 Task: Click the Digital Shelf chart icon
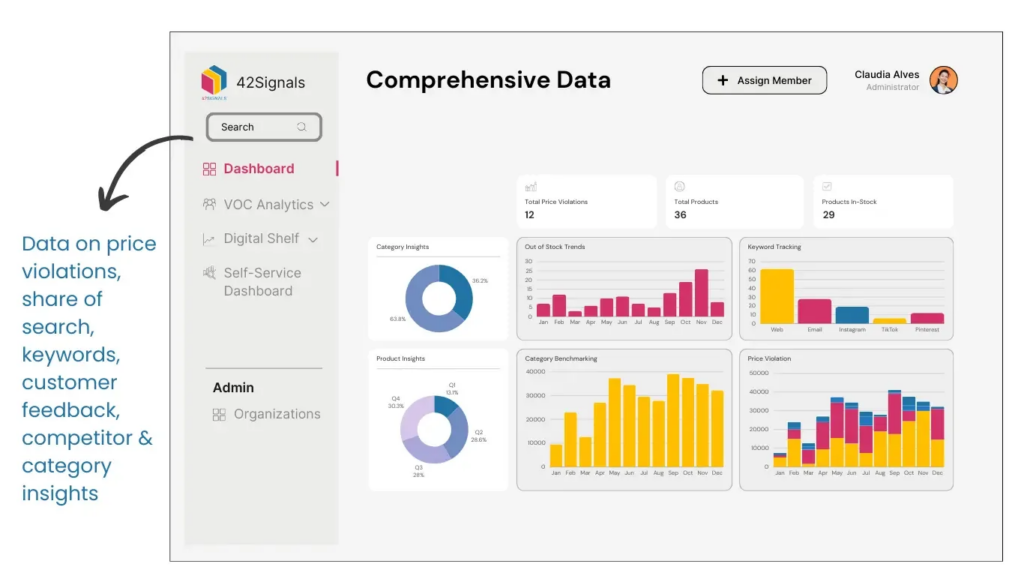coord(209,238)
